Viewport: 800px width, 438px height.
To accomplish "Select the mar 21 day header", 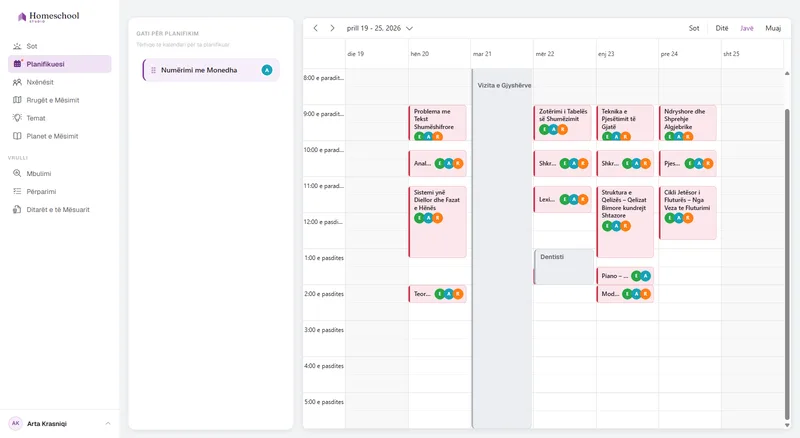I will pos(502,54).
